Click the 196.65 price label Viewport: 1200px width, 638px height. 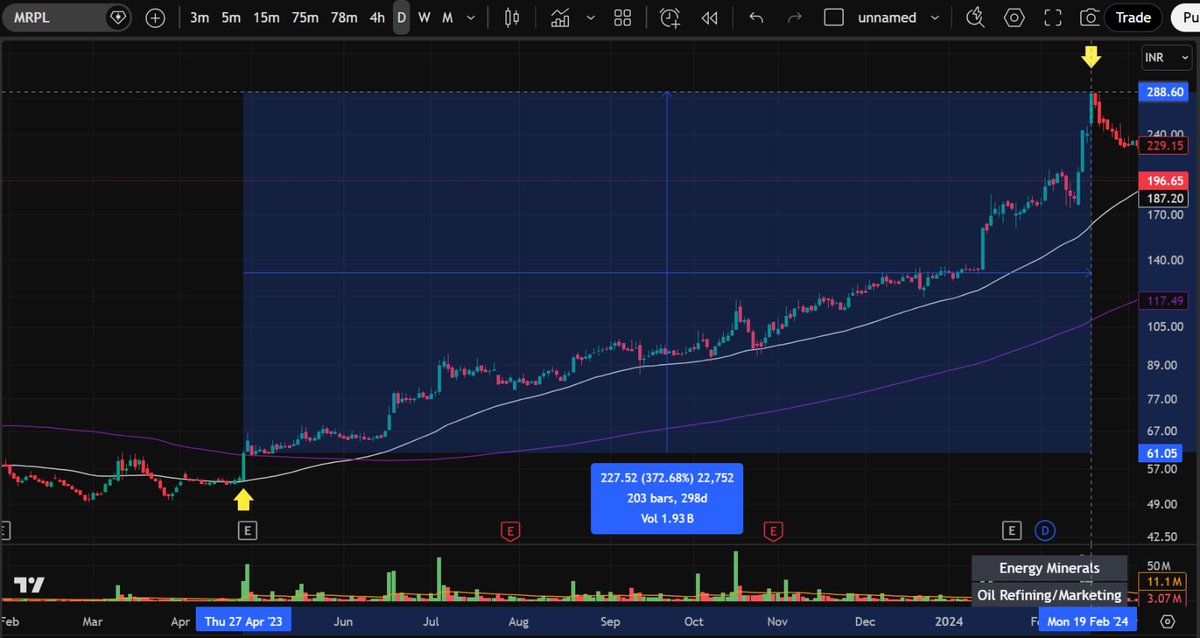coord(1163,181)
